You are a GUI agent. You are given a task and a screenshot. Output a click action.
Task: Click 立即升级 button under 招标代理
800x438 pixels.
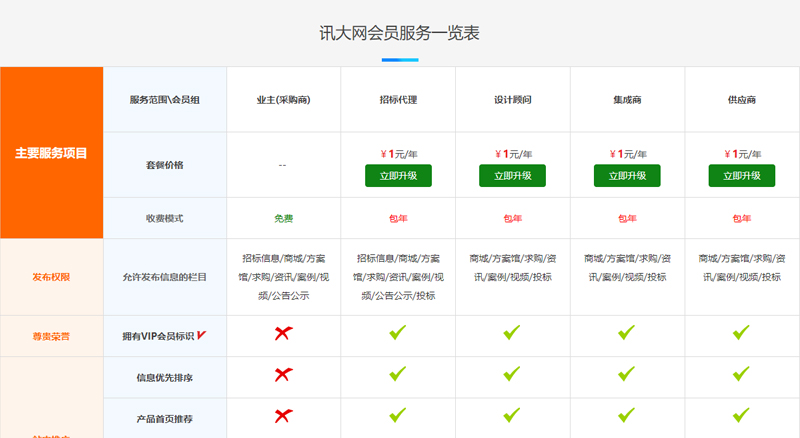point(398,176)
